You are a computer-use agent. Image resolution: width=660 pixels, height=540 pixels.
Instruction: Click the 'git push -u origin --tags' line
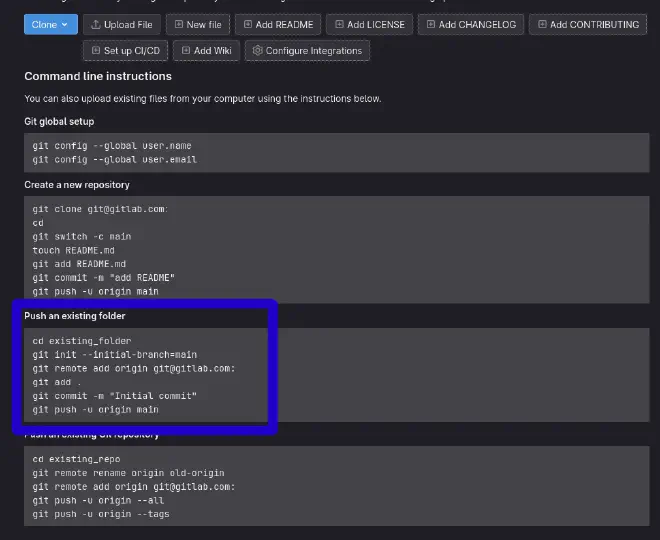click(101, 514)
